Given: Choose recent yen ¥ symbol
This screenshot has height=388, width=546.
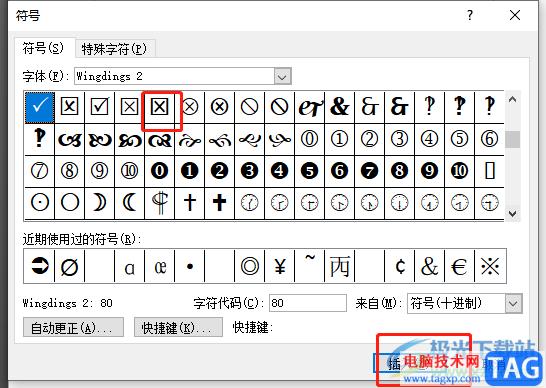Looking at the screenshot, I should coord(280,266).
